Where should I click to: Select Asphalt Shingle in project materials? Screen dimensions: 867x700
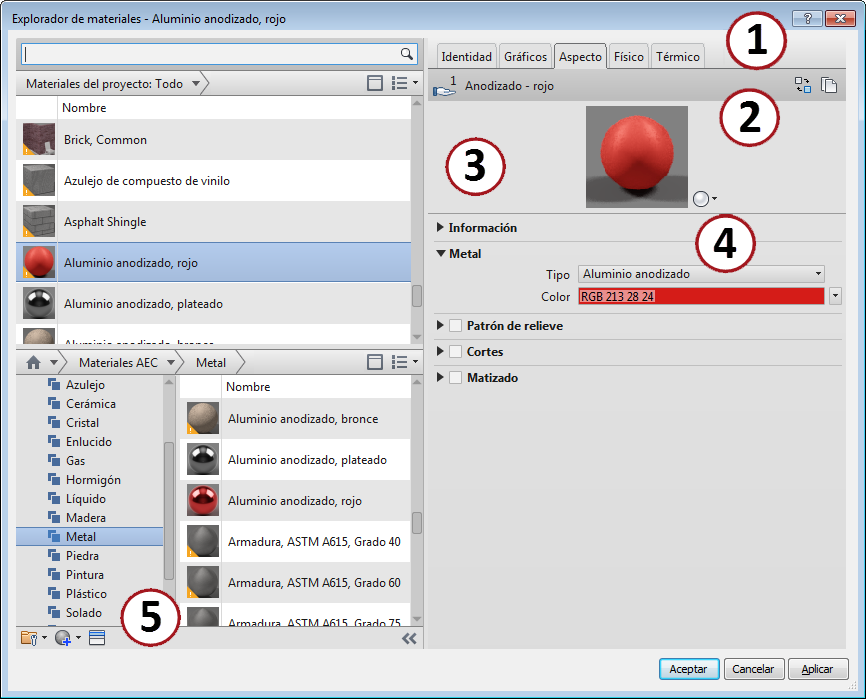tap(213, 221)
